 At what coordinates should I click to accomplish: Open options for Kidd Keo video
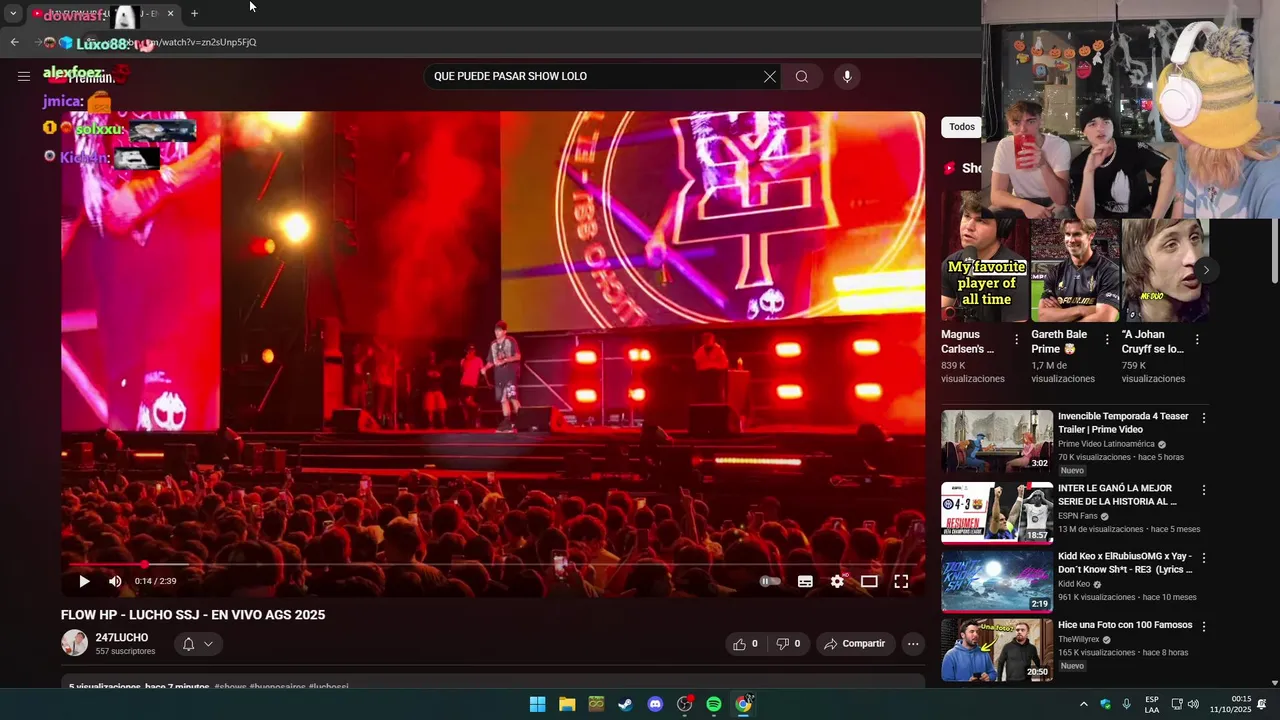(1204, 558)
